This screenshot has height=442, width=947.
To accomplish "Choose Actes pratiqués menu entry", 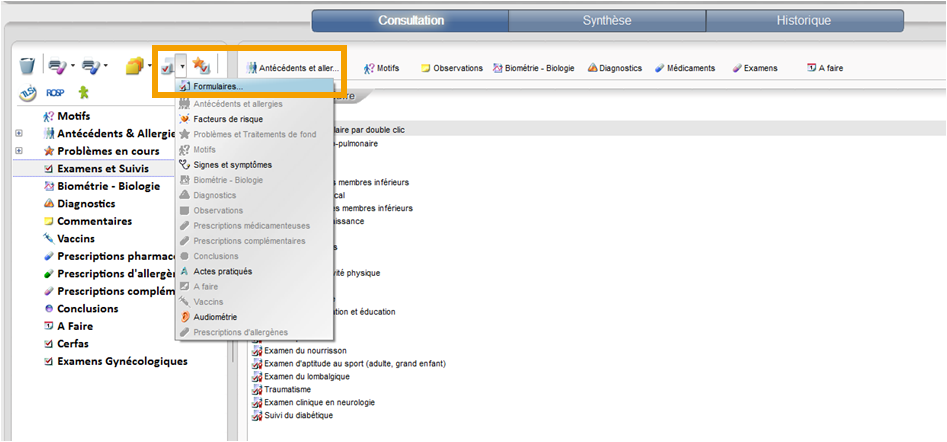I will tap(254, 272).
